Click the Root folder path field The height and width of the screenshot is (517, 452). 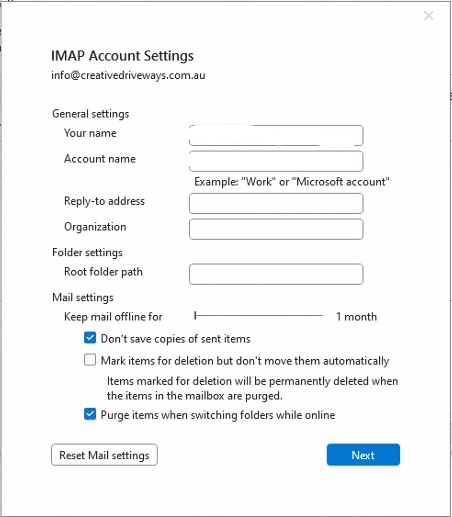pos(276,274)
